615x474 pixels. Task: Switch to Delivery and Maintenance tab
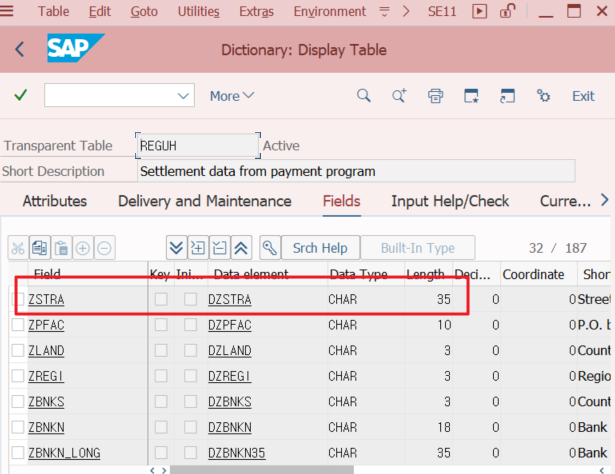pyautogui.click(x=205, y=201)
